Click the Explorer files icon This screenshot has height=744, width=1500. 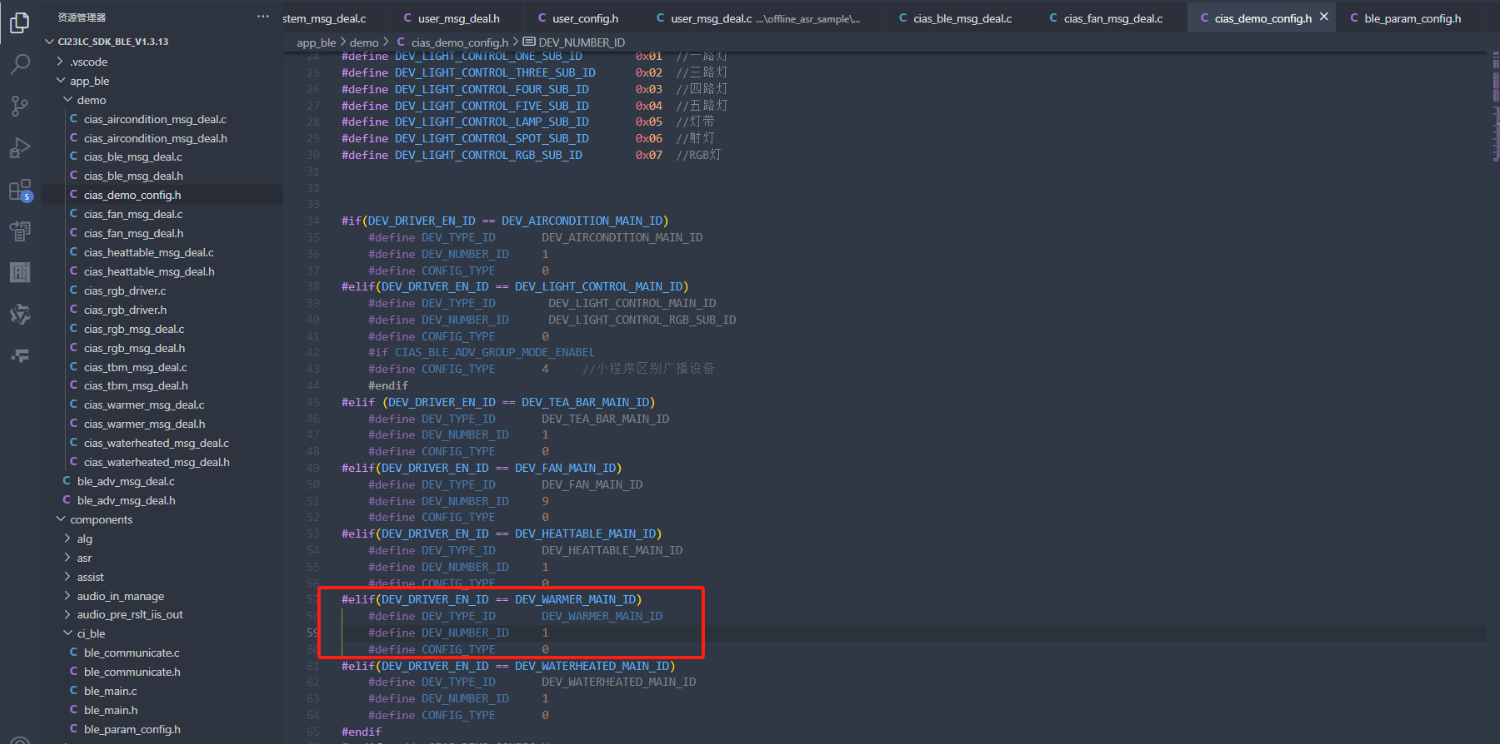click(20, 23)
